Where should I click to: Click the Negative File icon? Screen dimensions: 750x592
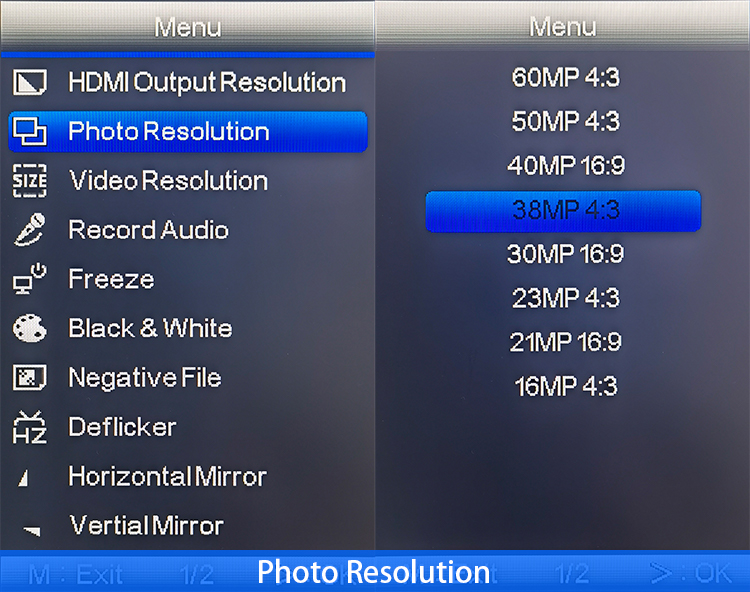[30, 378]
